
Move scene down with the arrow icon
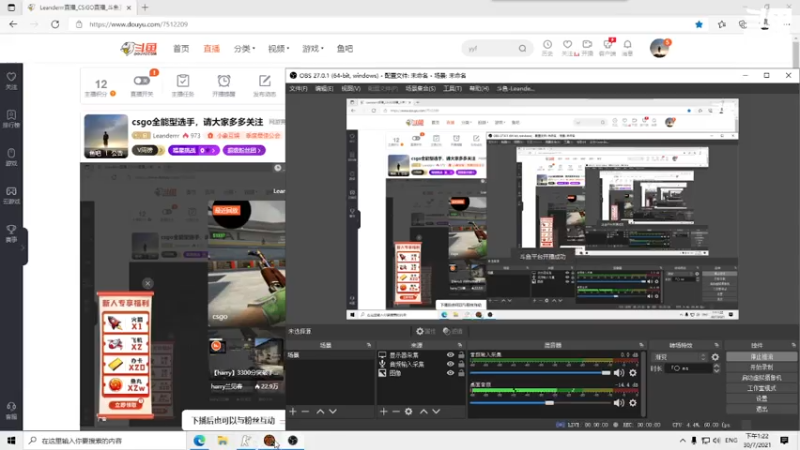[333, 411]
